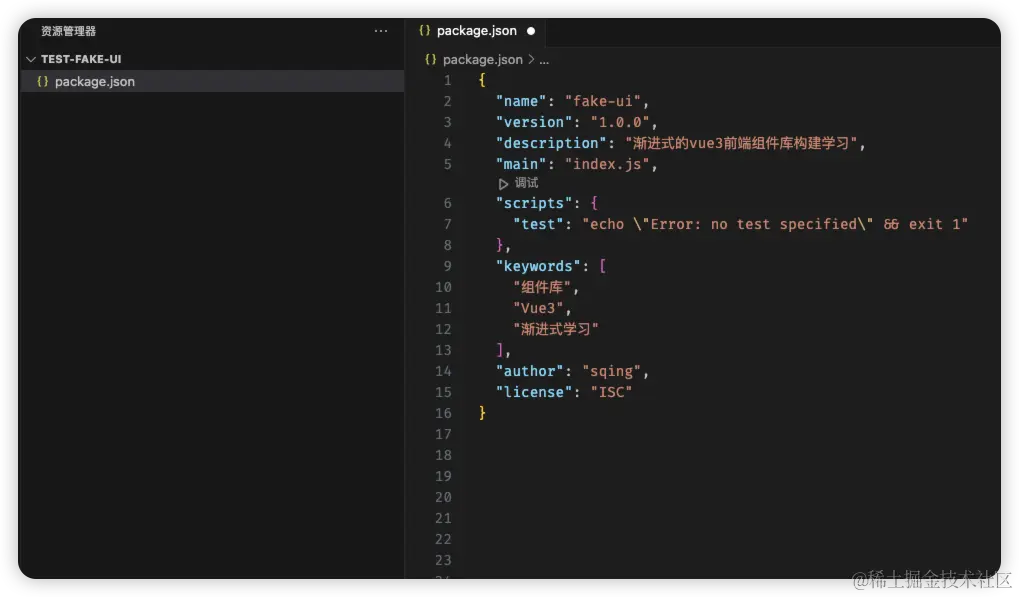Viewport: 1019px width, 597px height.
Task: Click the "ISC" license value
Action: pyautogui.click(x=611, y=392)
